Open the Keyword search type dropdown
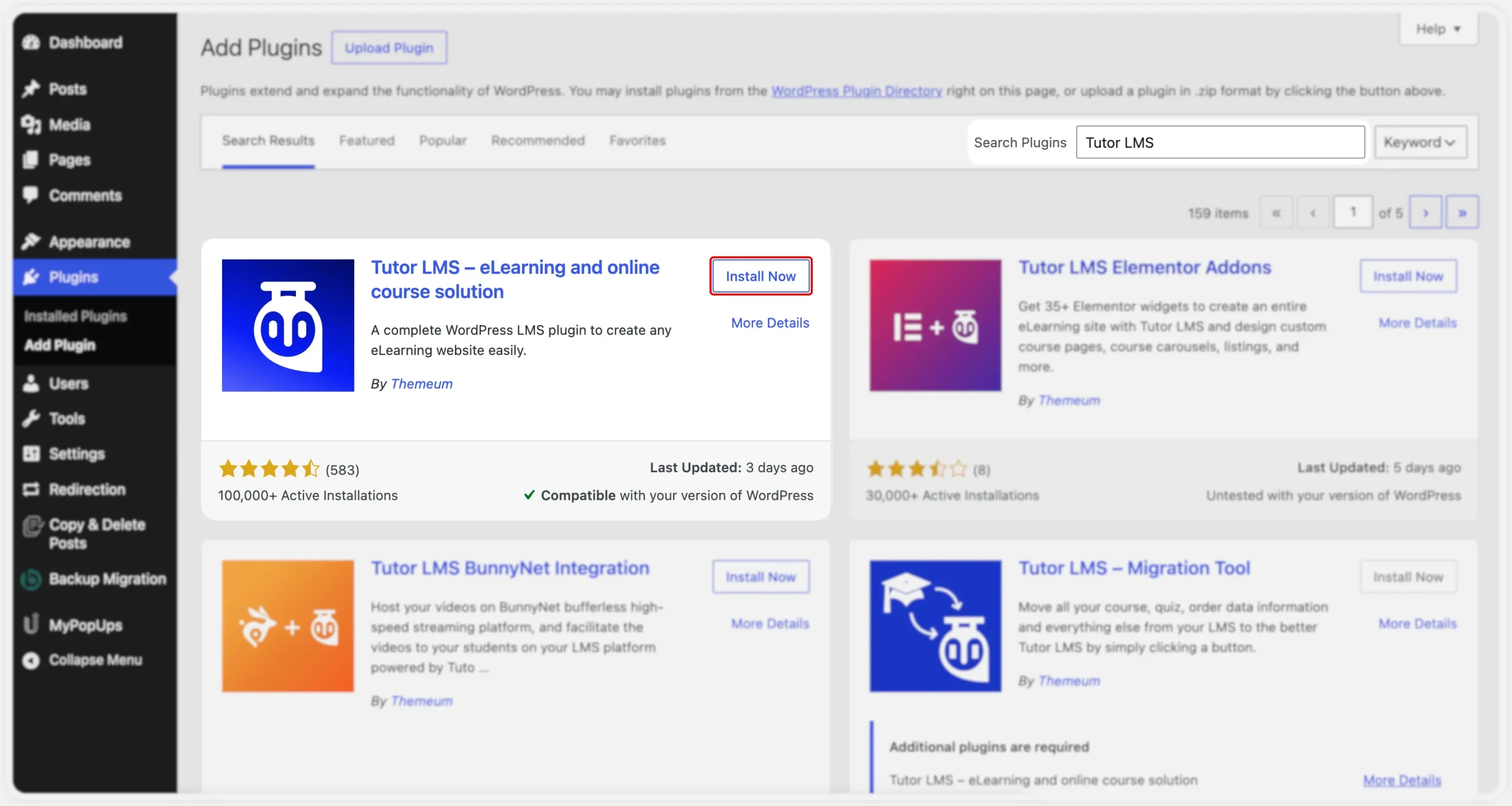Viewport: 1512px width, 806px height. click(1420, 142)
